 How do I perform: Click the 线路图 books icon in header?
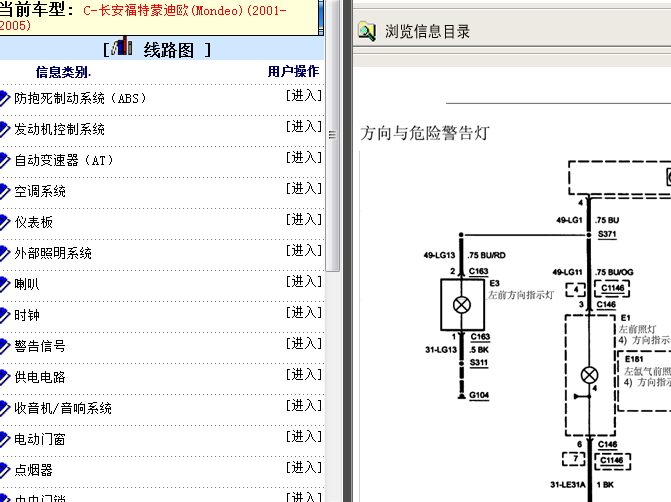(122, 46)
